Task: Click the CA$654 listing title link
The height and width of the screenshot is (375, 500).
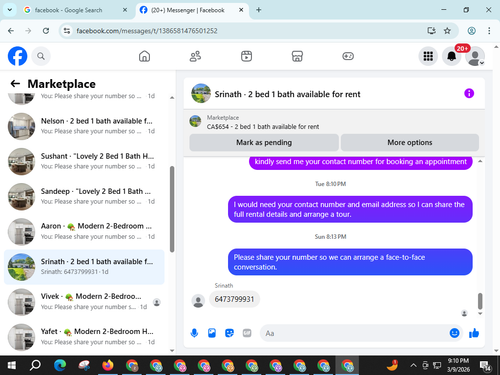Action: 263,127
